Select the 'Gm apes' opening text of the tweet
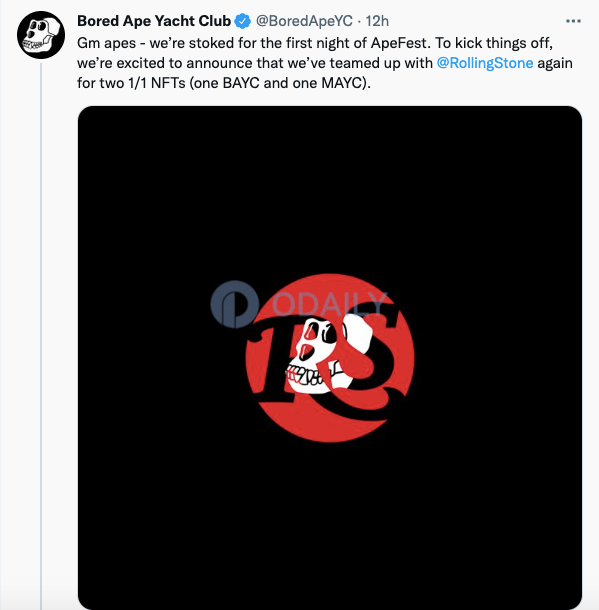 (107, 43)
